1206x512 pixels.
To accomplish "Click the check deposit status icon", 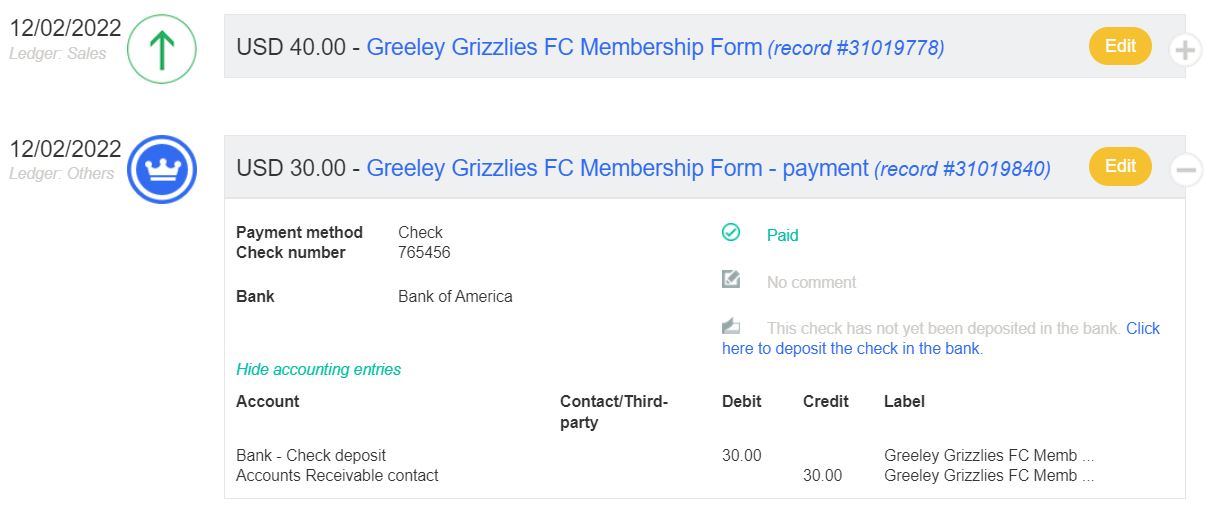I will coord(731,326).
